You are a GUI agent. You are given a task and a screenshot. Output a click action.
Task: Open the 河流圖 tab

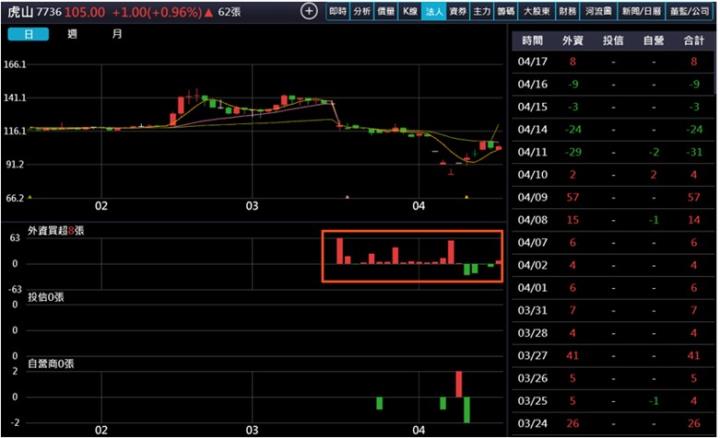pyautogui.click(x=598, y=11)
